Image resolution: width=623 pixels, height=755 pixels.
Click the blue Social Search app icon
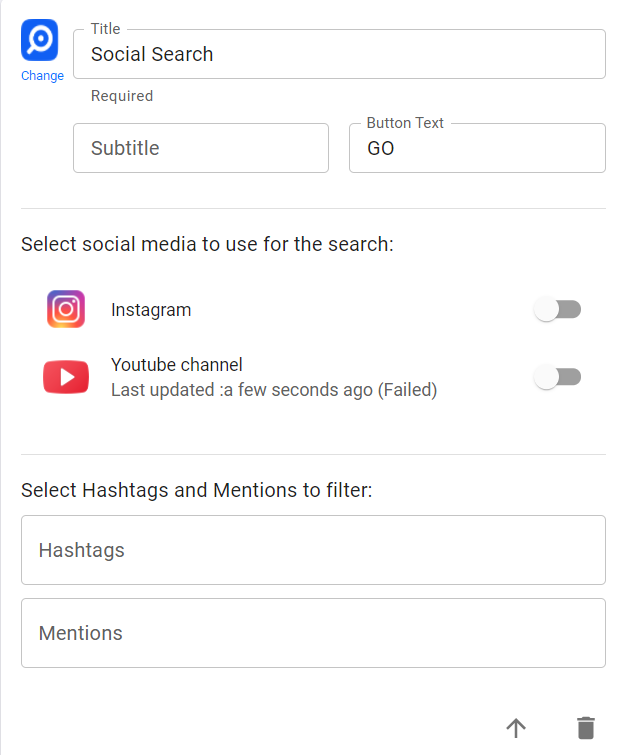click(39, 40)
